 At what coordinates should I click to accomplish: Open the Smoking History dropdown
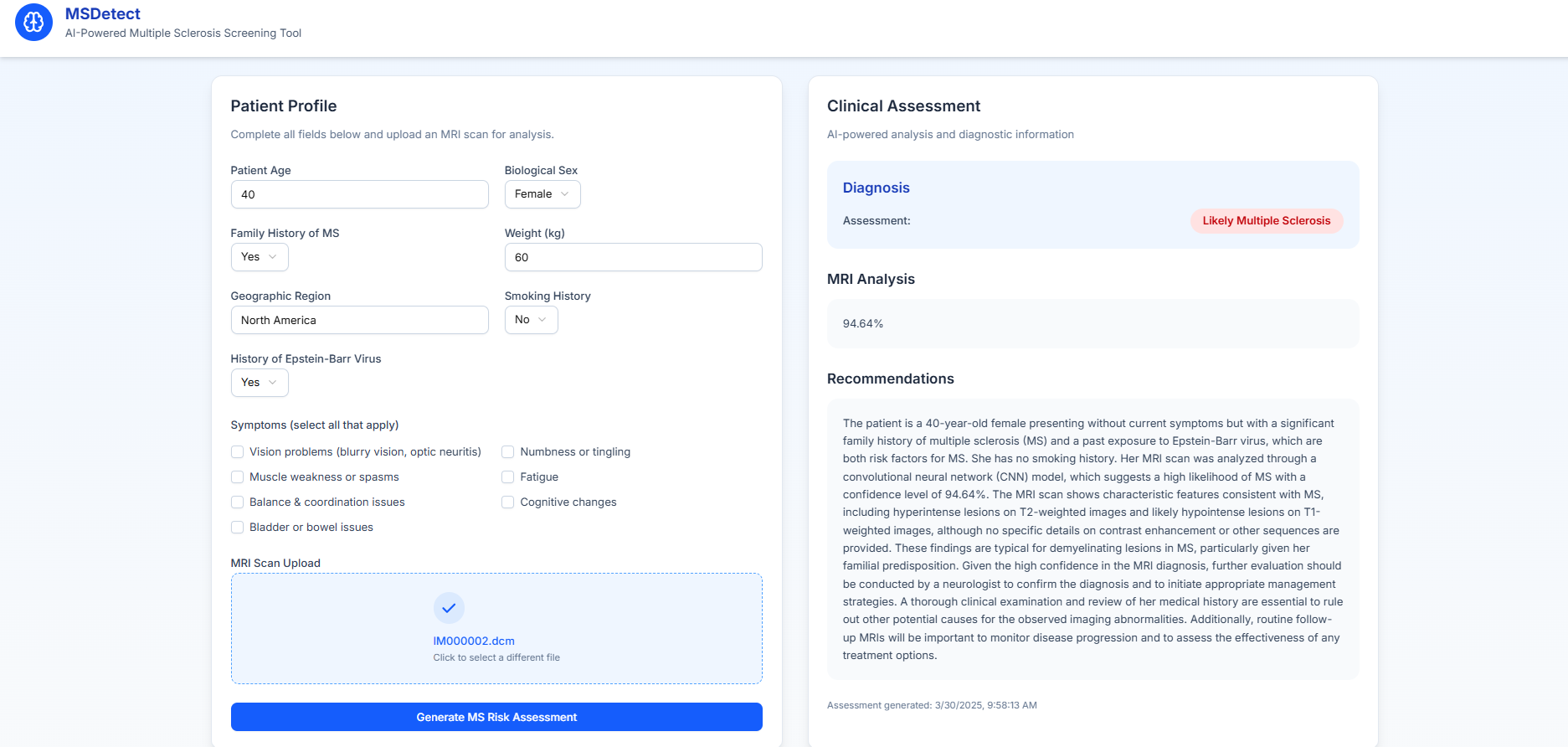(531, 320)
